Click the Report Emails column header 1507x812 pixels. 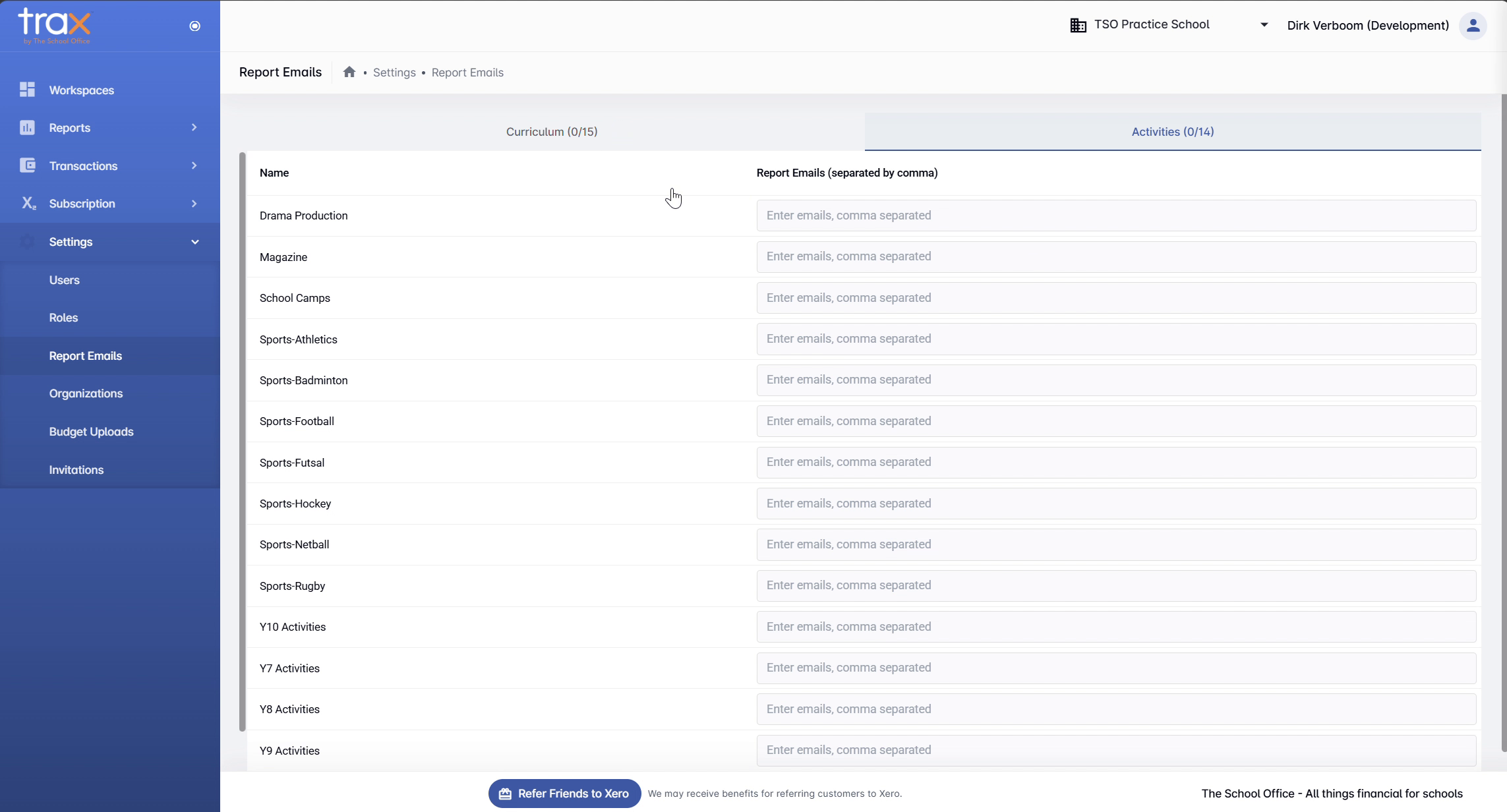tap(847, 173)
